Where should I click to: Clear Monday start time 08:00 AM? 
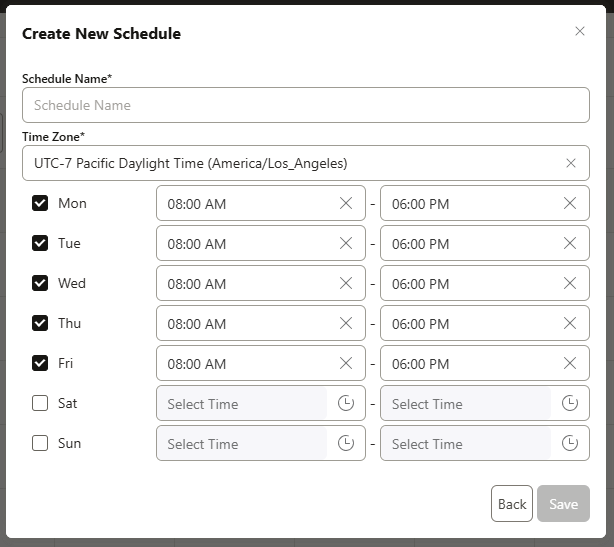point(346,203)
